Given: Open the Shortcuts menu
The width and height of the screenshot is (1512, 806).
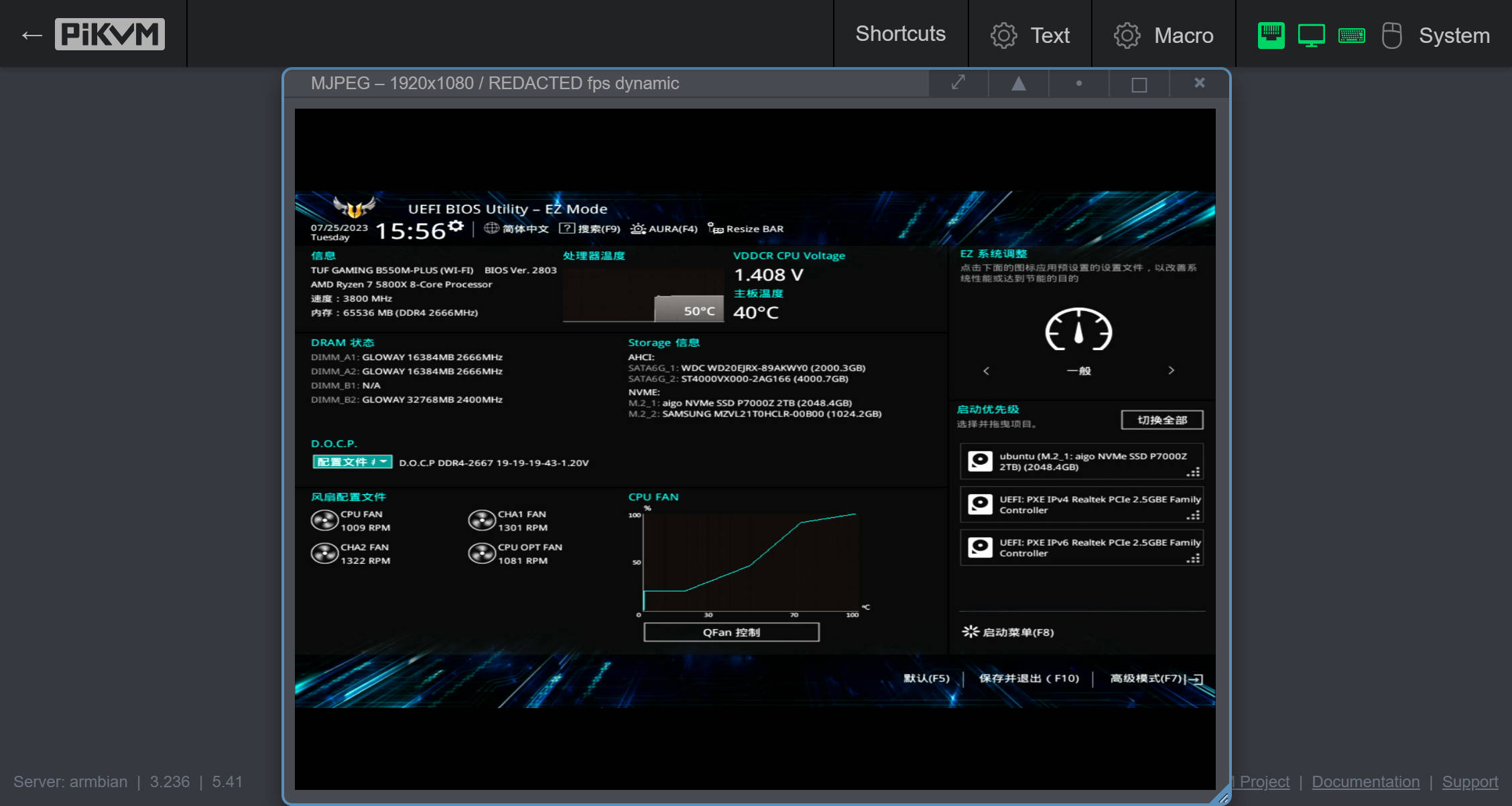Looking at the screenshot, I should (900, 34).
